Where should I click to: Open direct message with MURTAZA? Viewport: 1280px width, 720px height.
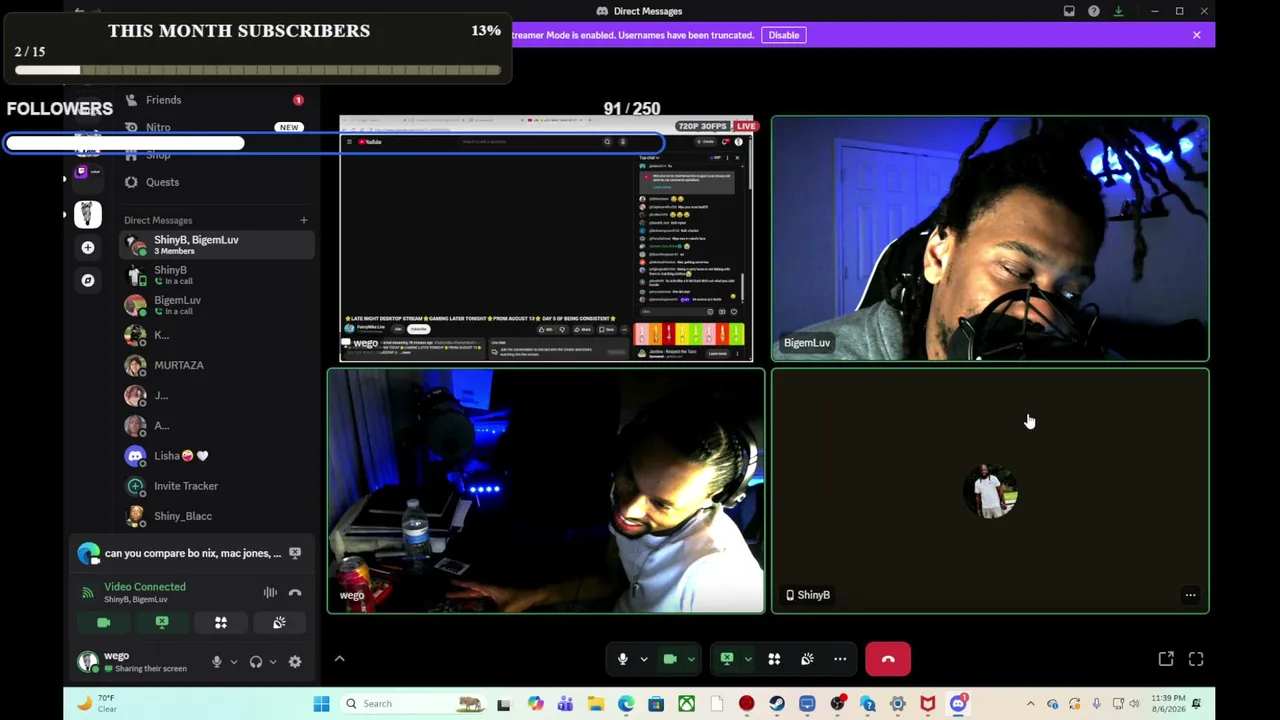[x=217, y=365]
